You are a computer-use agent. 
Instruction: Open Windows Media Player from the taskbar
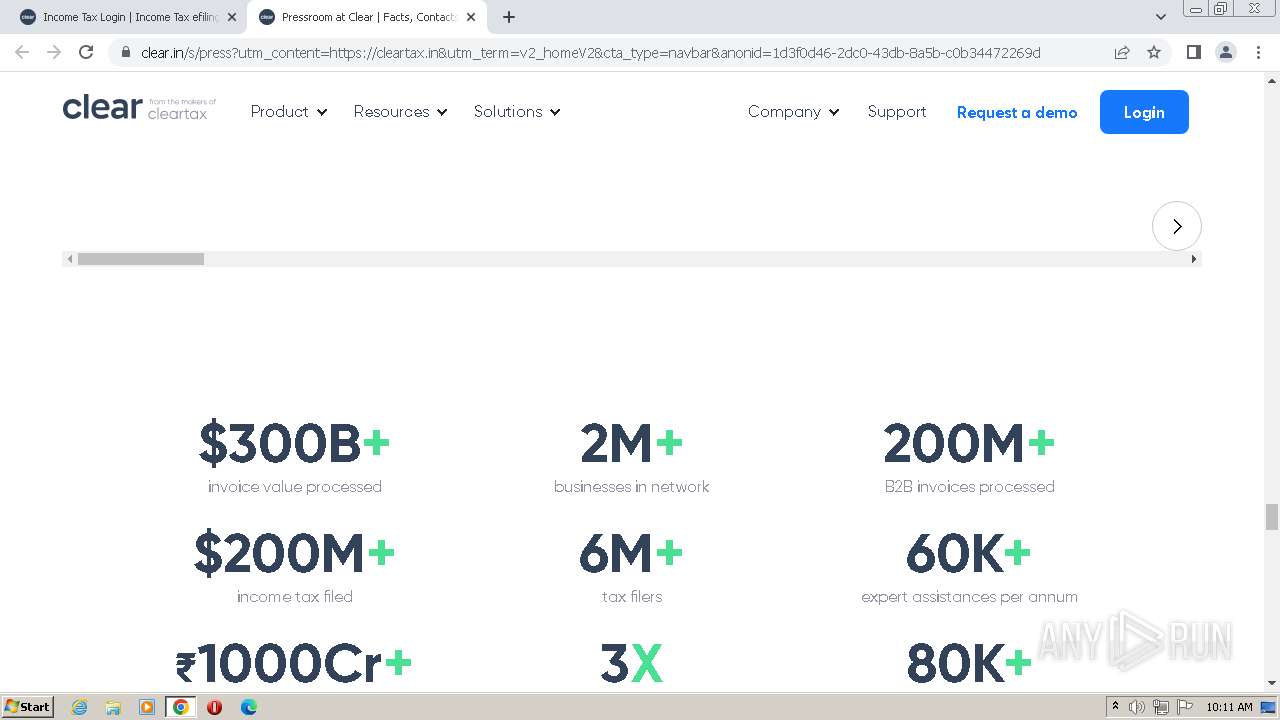(147, 707)
